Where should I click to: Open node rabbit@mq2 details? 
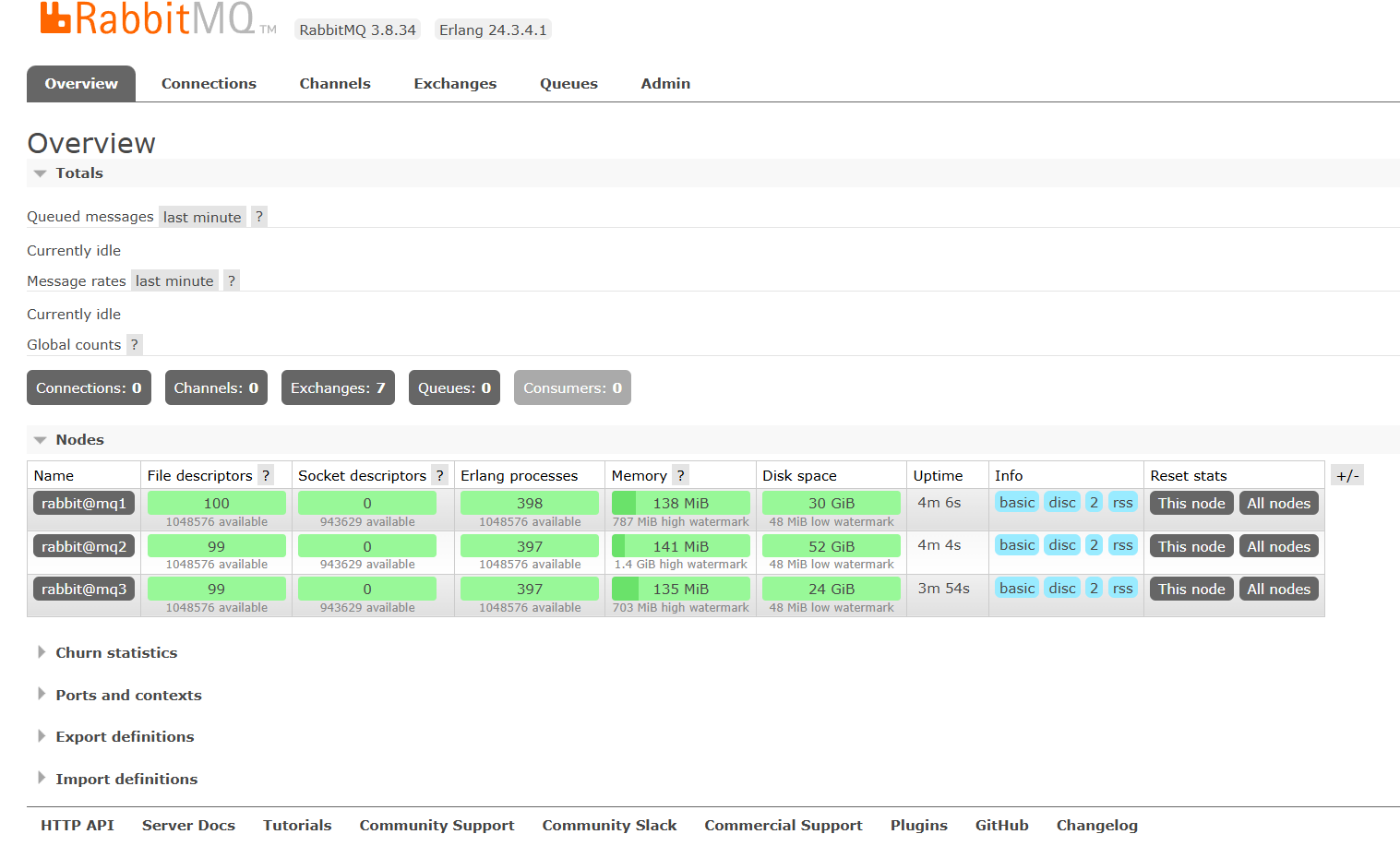point(84,546)
